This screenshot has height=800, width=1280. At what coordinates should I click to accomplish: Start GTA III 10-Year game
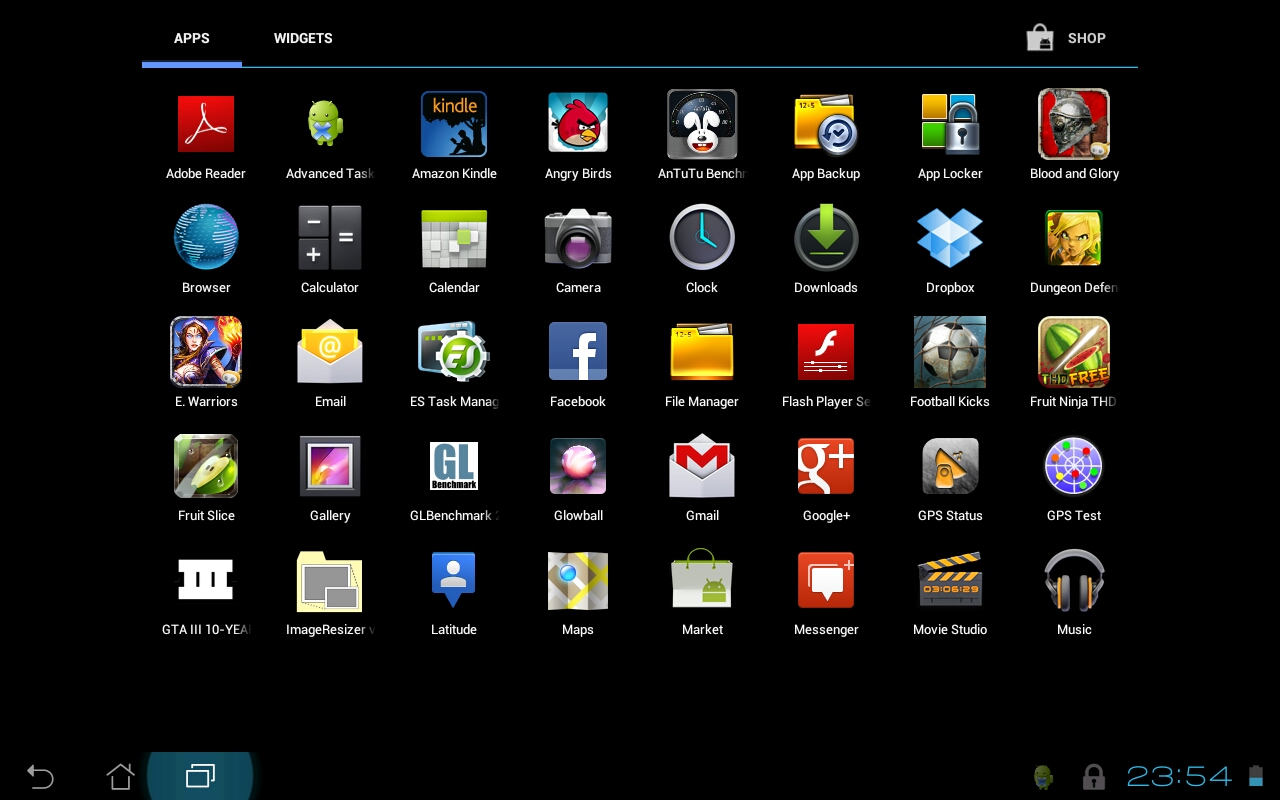click(x=206, y=580)
